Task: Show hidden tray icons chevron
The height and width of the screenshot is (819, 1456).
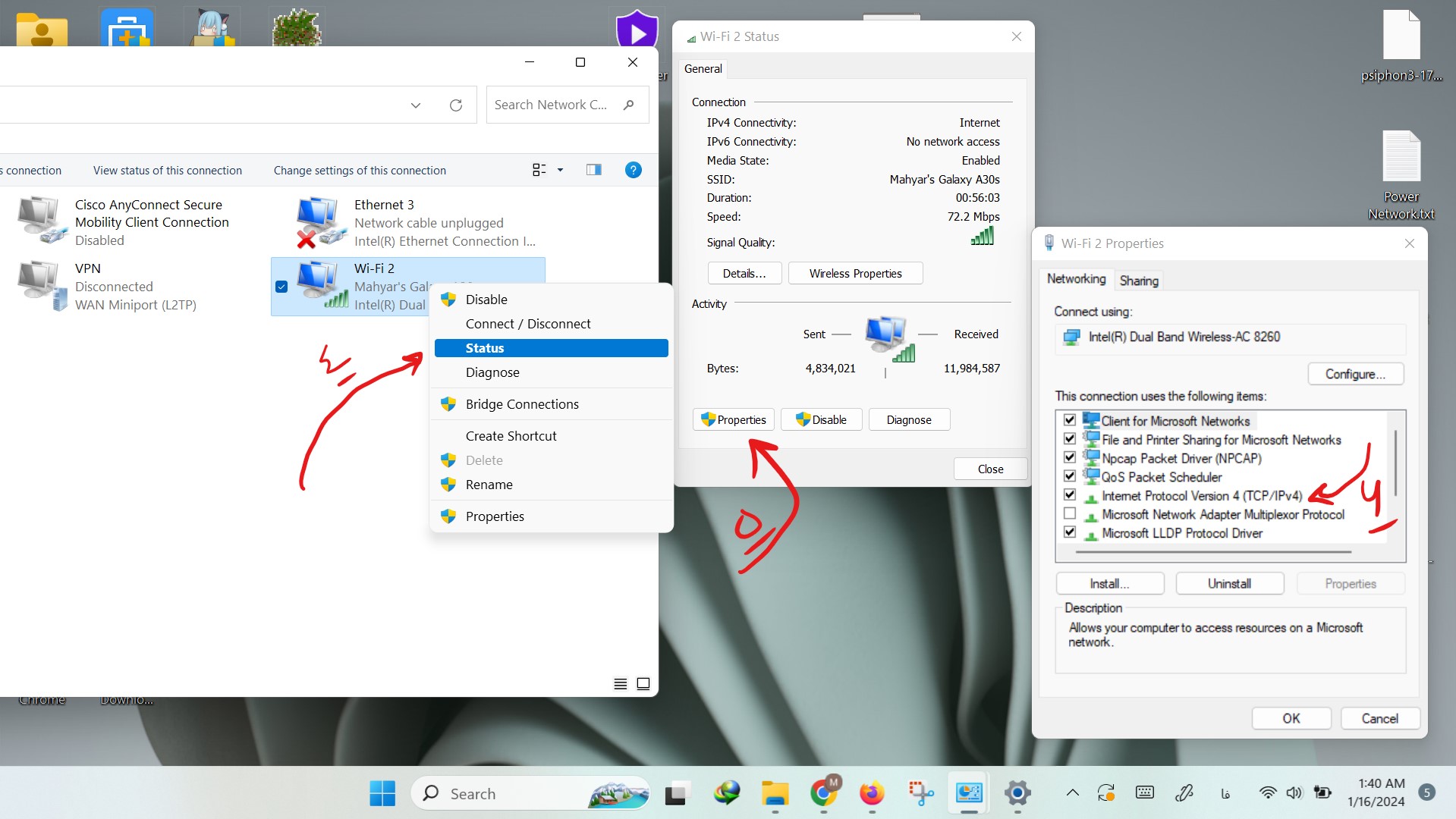Action: coord(1072,793)
